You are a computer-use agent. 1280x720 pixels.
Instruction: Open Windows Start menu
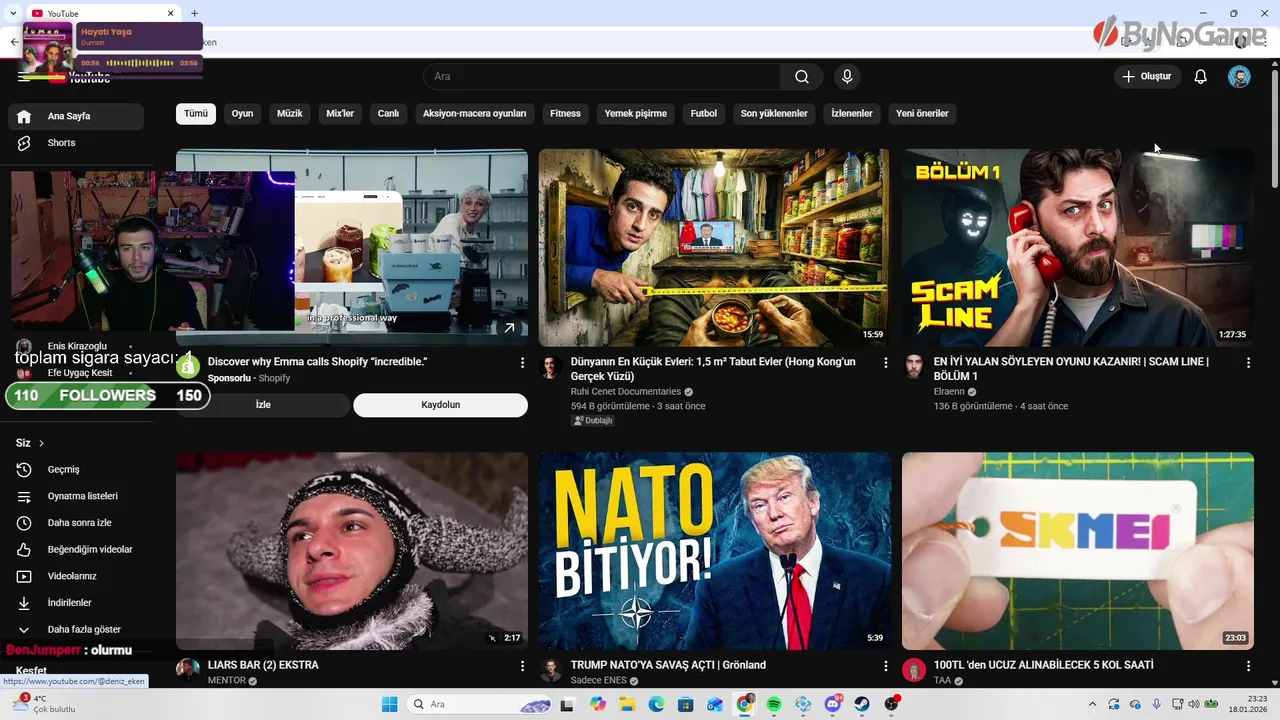point(389,704)
